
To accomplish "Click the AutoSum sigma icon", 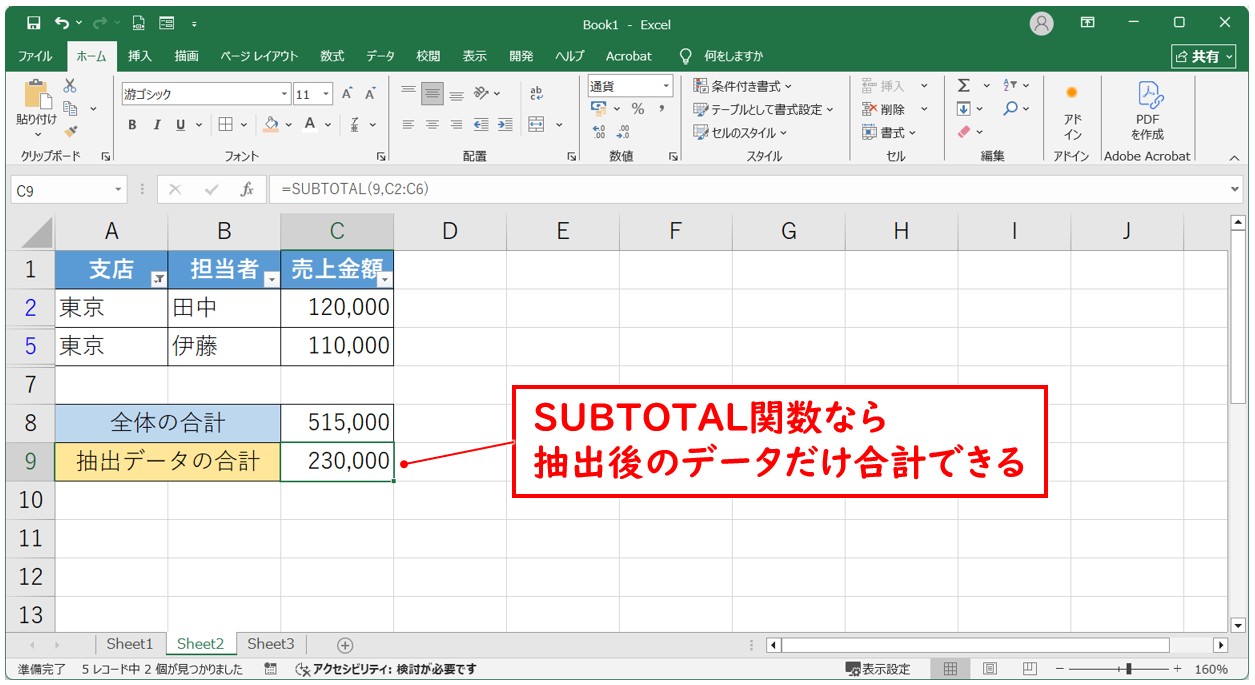I will pos(964,86).
